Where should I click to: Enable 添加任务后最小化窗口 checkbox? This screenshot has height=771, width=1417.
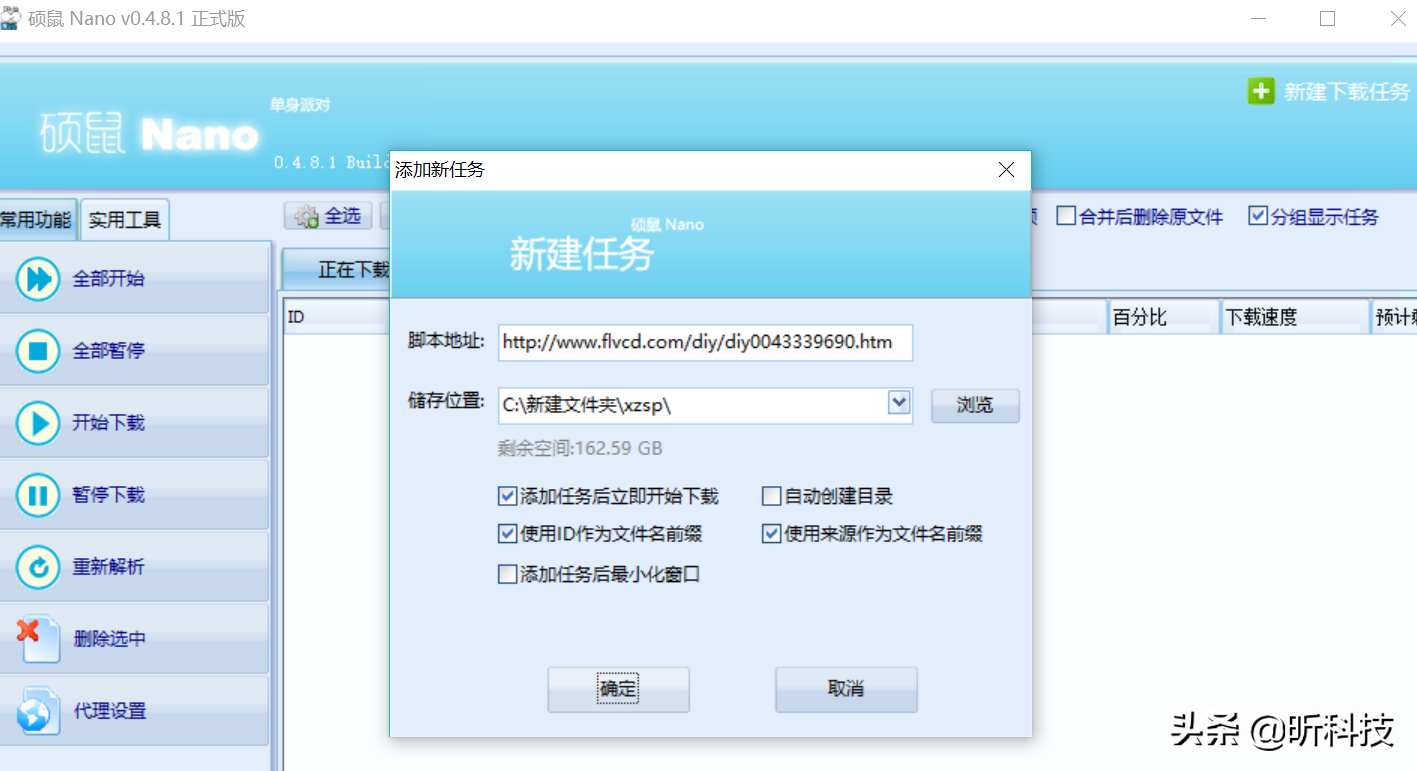point(507,575)
